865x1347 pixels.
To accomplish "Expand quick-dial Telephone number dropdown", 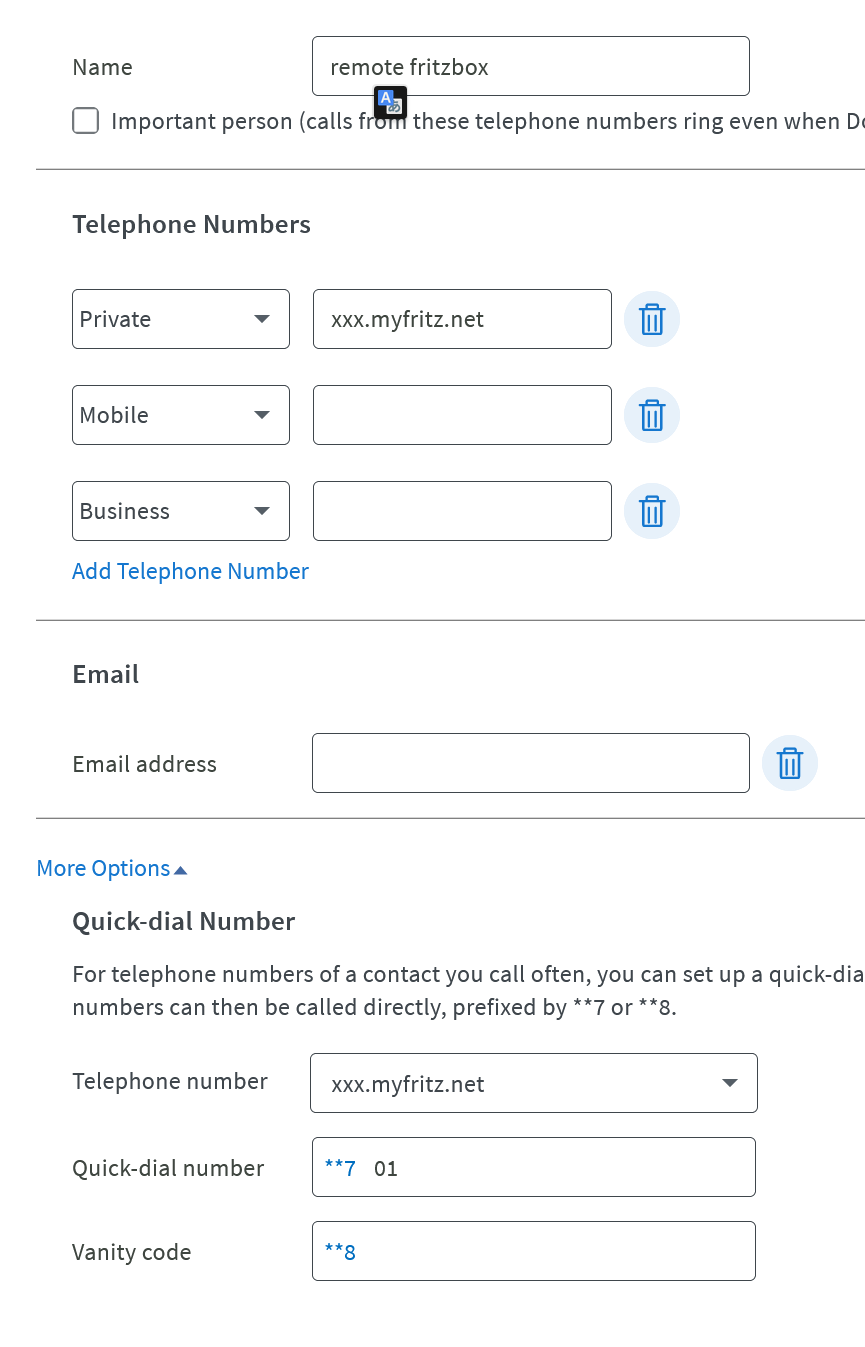I will [533, 1083].
